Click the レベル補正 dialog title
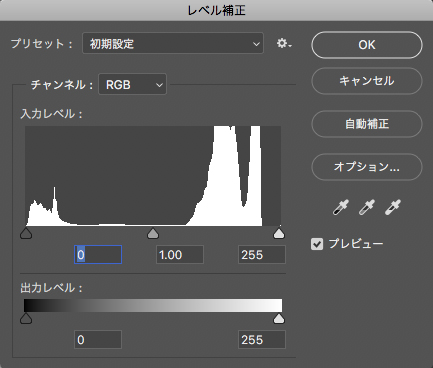 tap(217, 11)
